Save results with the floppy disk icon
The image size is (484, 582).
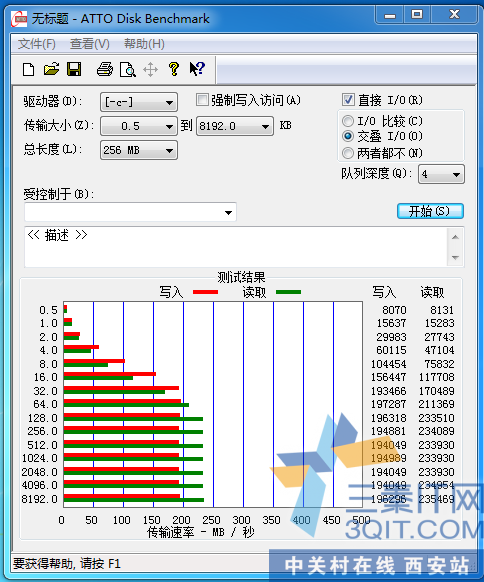[x=74, y=69]
